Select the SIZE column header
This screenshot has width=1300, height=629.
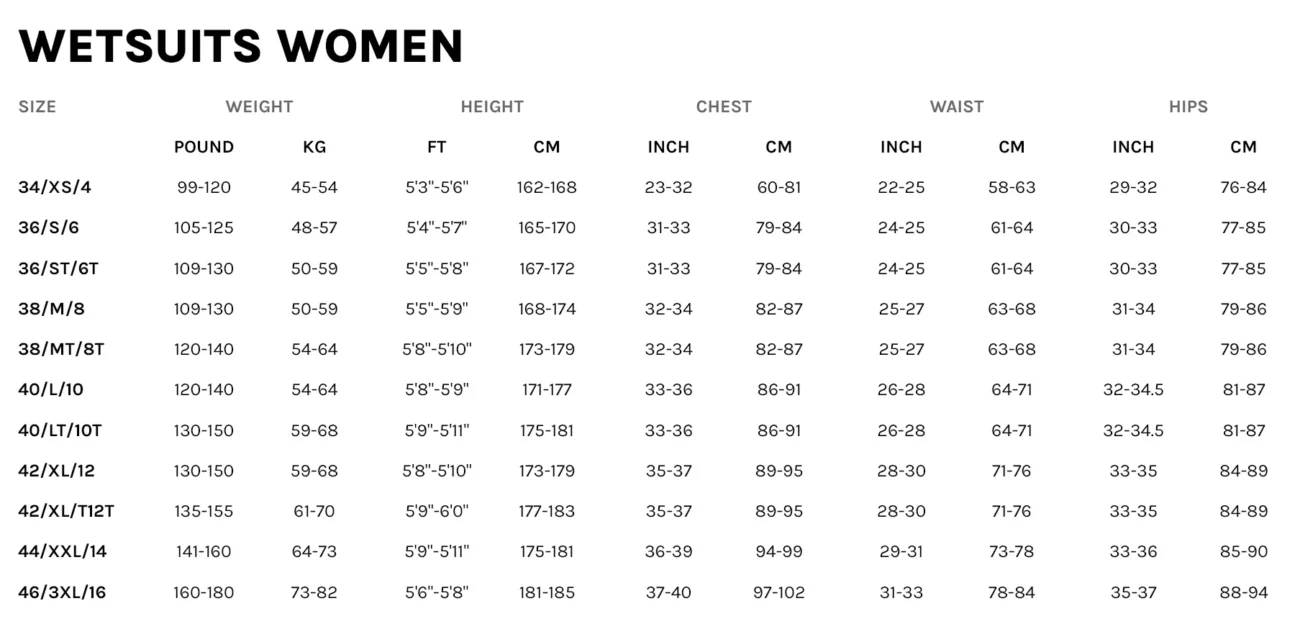coord(37,106)
